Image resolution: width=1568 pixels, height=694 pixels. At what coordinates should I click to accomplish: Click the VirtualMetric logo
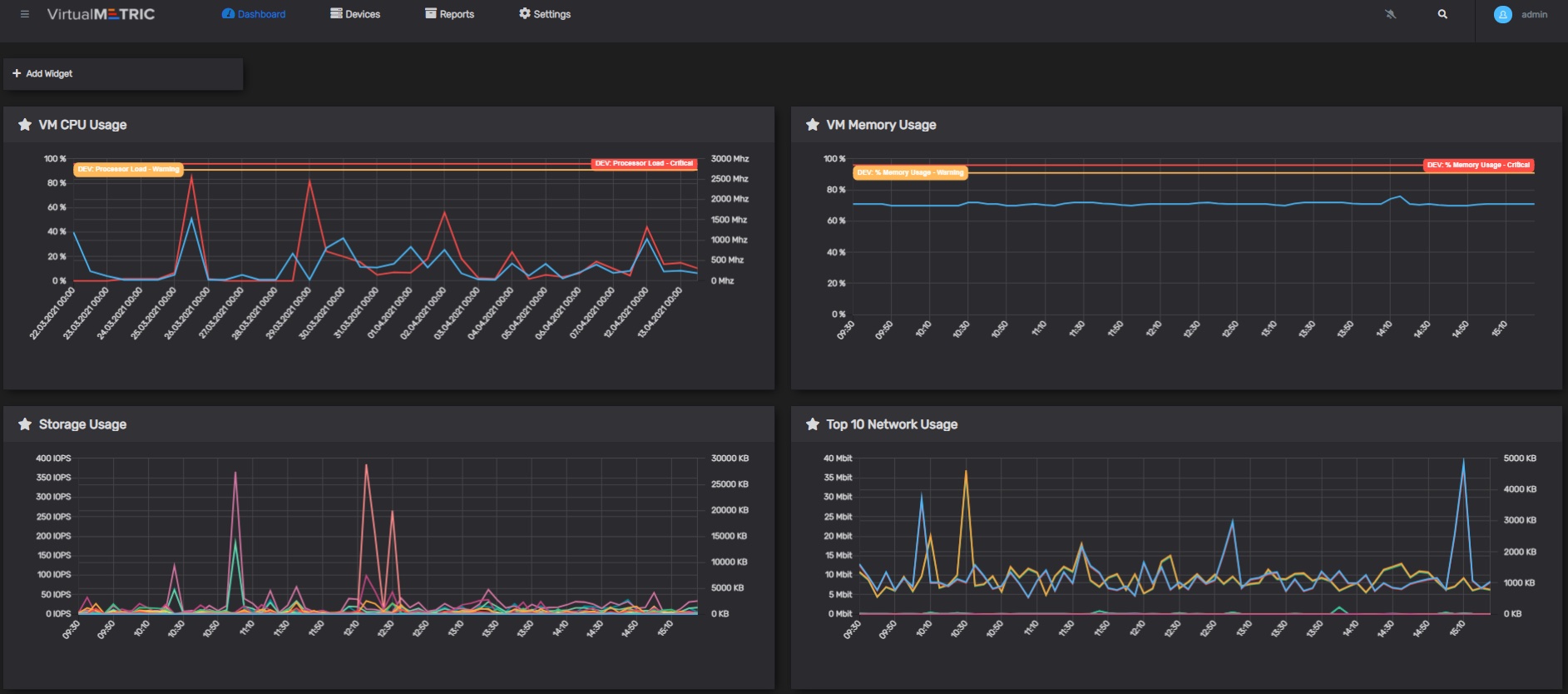click(x=101, y=14)
